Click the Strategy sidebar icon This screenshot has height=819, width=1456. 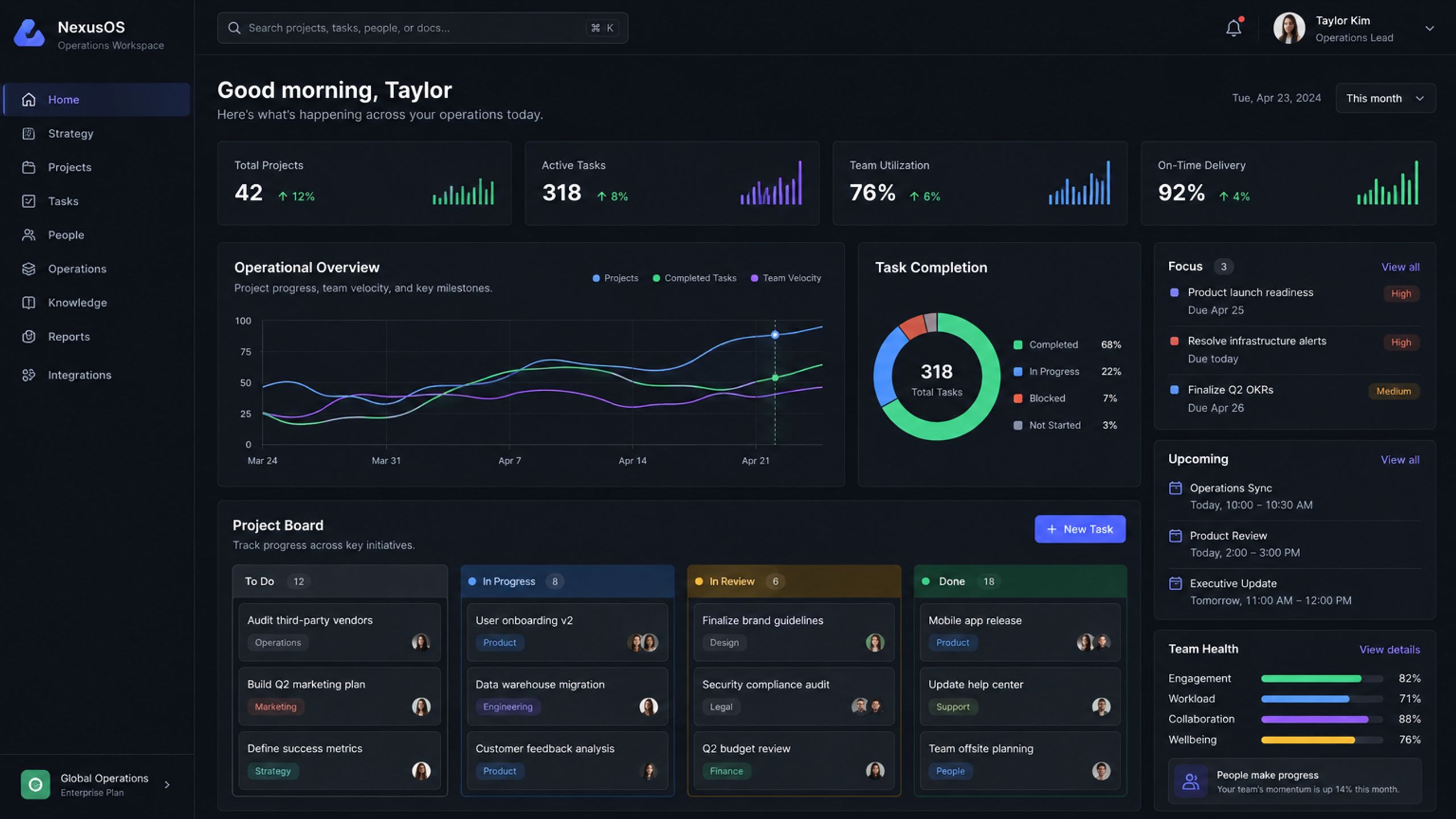click(x=28, y=134)
